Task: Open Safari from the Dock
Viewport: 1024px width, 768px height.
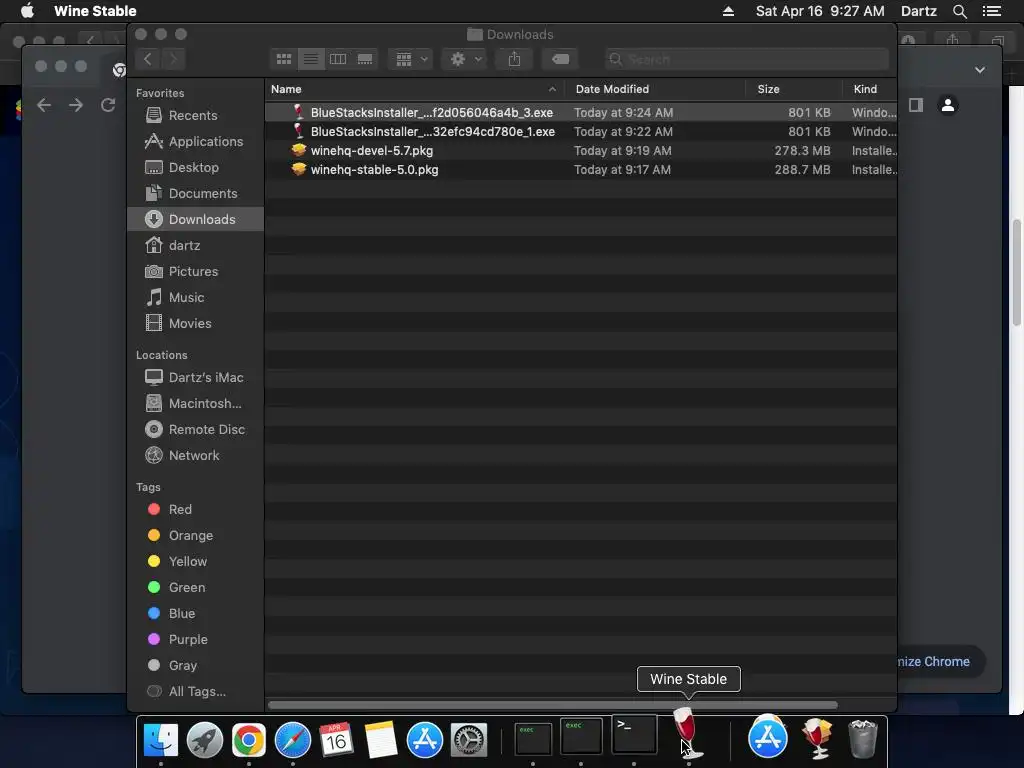Action: tap(293, 740)
